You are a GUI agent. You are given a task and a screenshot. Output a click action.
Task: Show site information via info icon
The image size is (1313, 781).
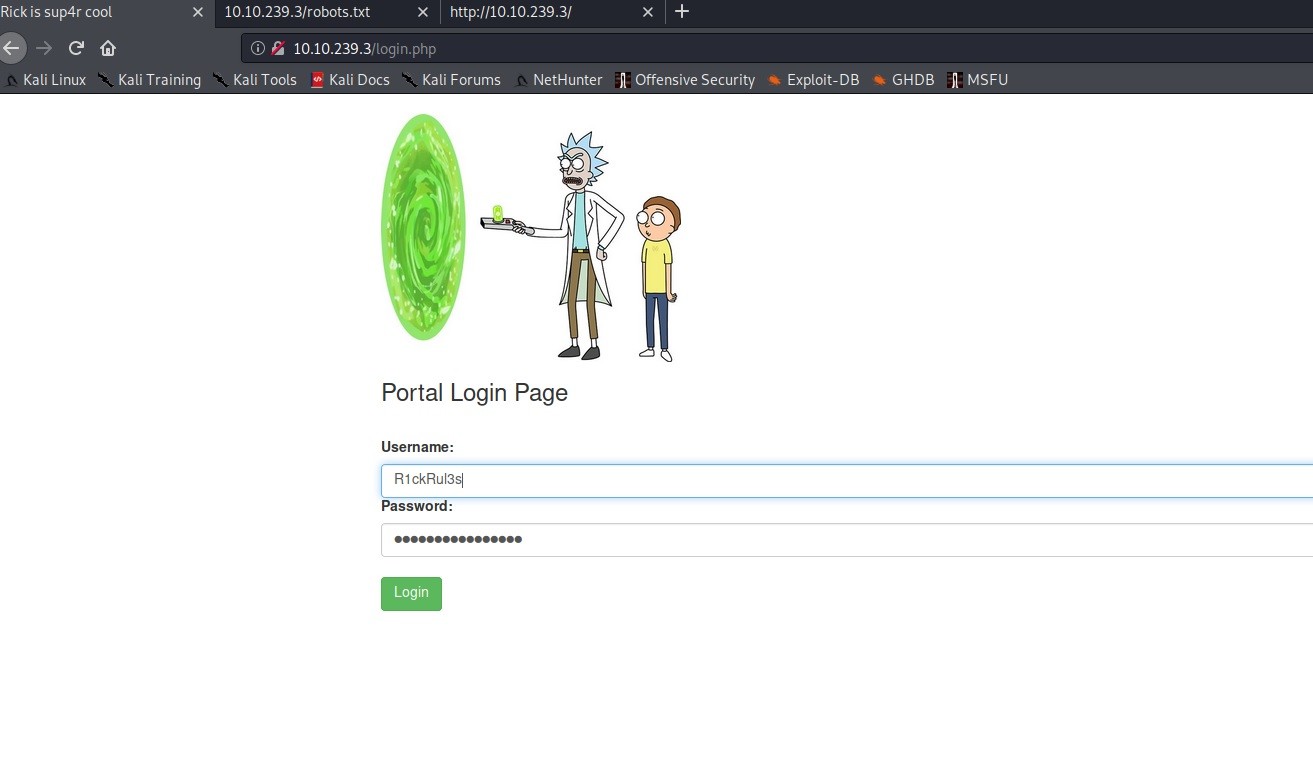[x=258, y=48]
